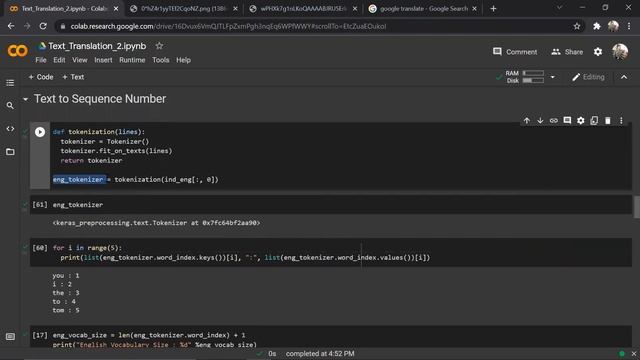Click the 'Text to Sequence Number' heading
Image resolution: width=640 pixels, height=360 pixels.
pos(100,99)
